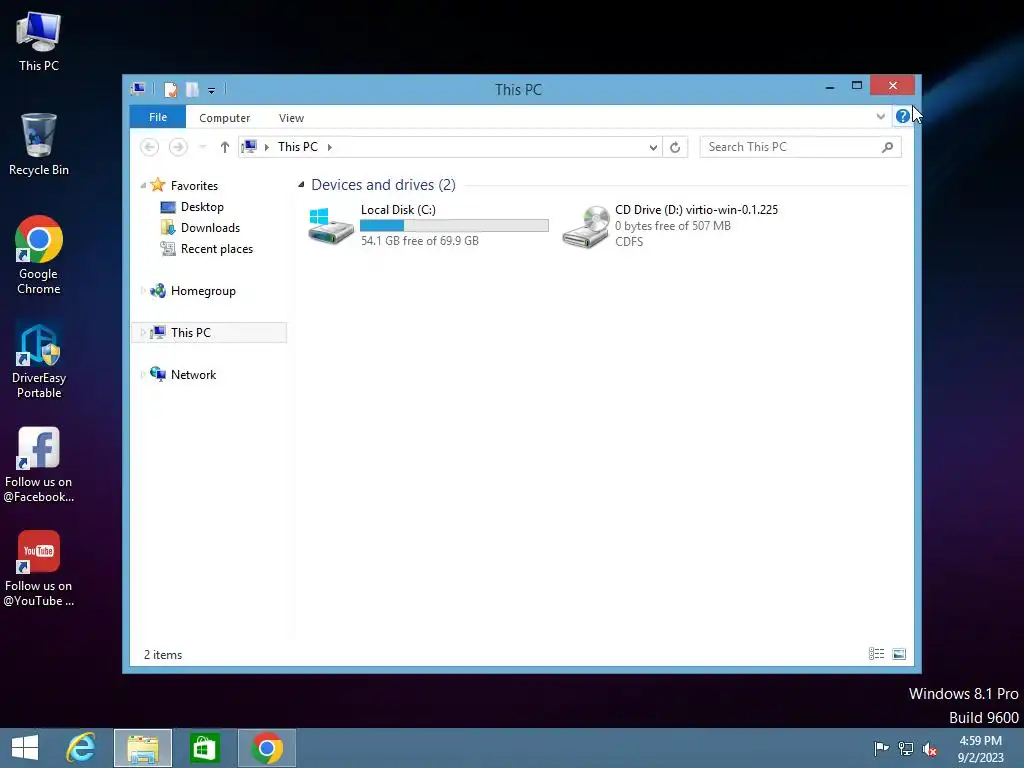Select Network in navigation pane
Viewport: 1024px width, 768px height.
(x=193, y=375)
